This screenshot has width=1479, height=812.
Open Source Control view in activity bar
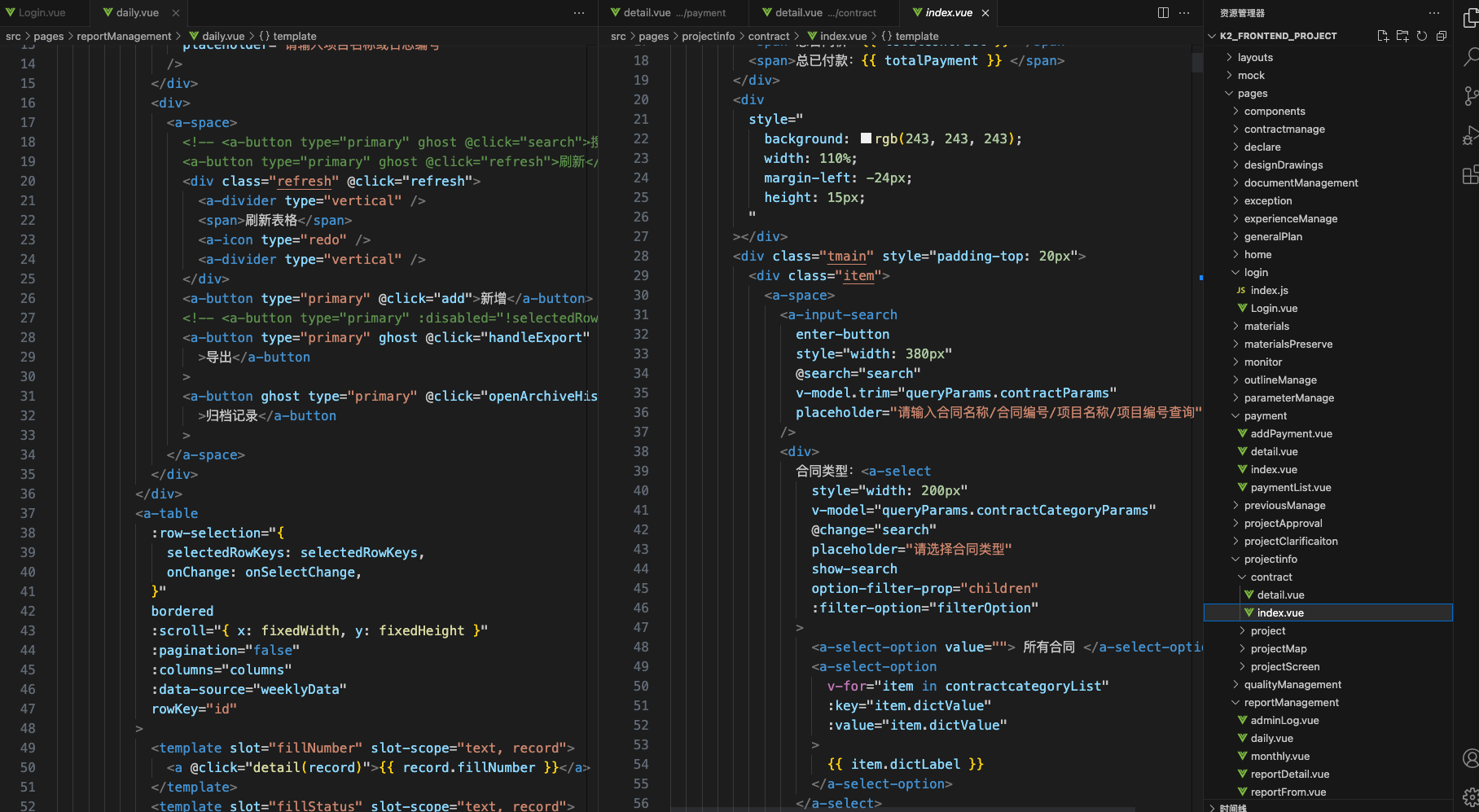click(1470, 96)
